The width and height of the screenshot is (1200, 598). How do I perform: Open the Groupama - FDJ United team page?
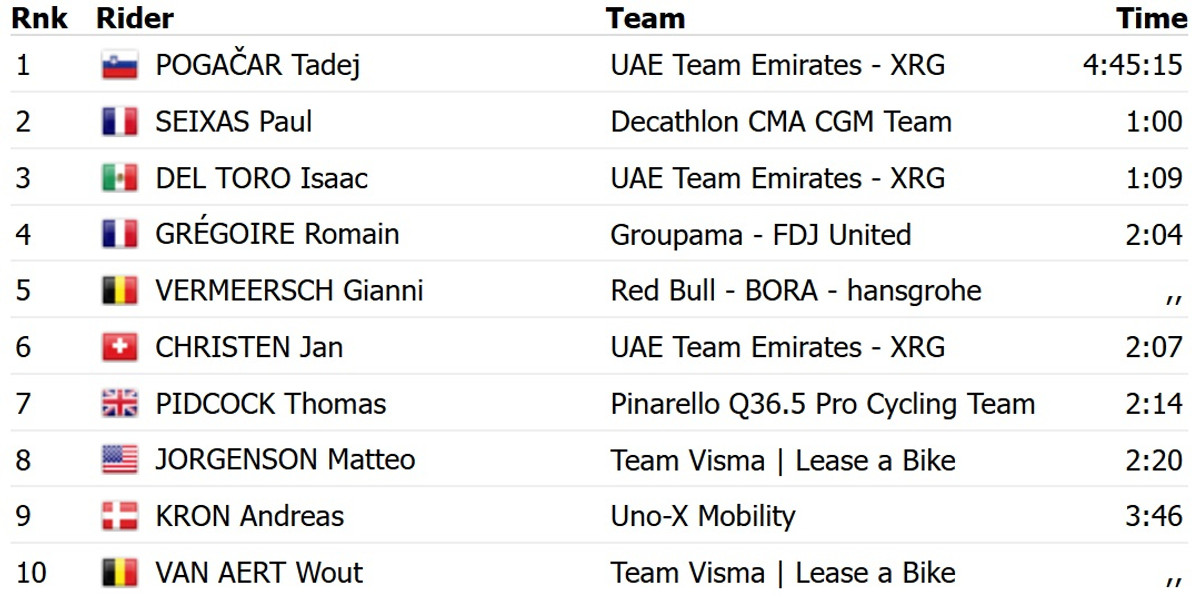point(760,234)
